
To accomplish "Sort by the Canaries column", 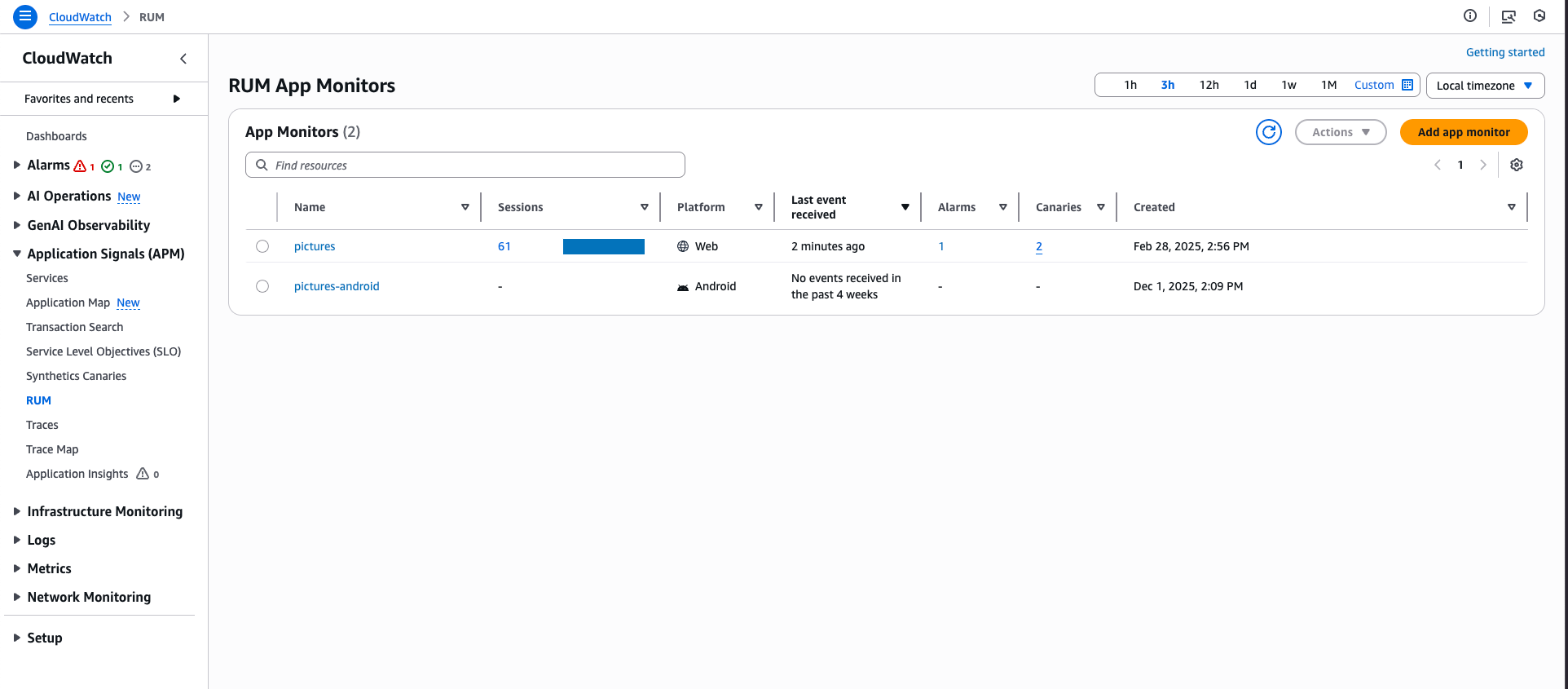I will pos(1101,207).
